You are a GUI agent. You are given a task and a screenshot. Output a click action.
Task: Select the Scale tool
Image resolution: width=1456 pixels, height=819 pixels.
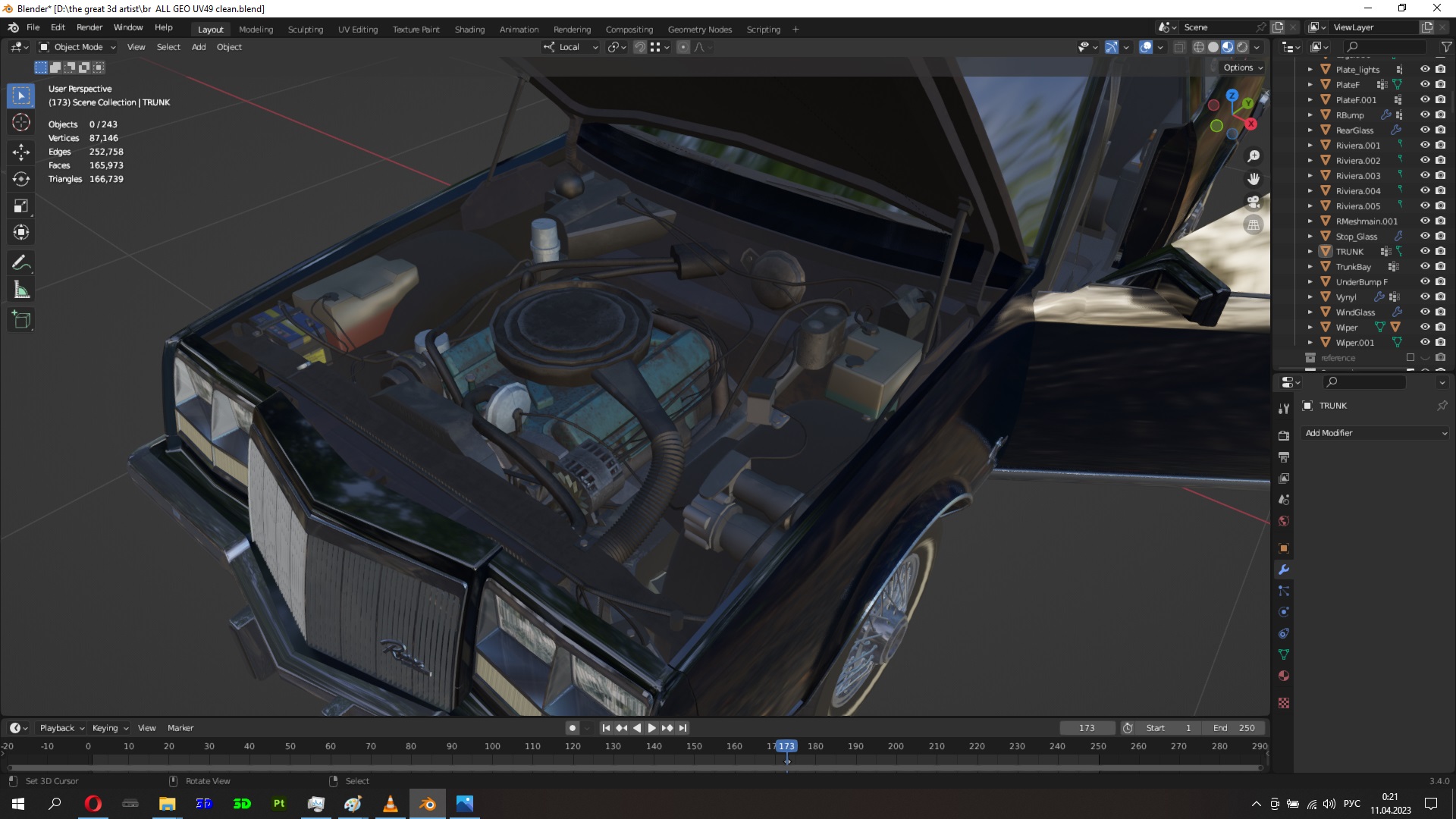coord(21,206)
